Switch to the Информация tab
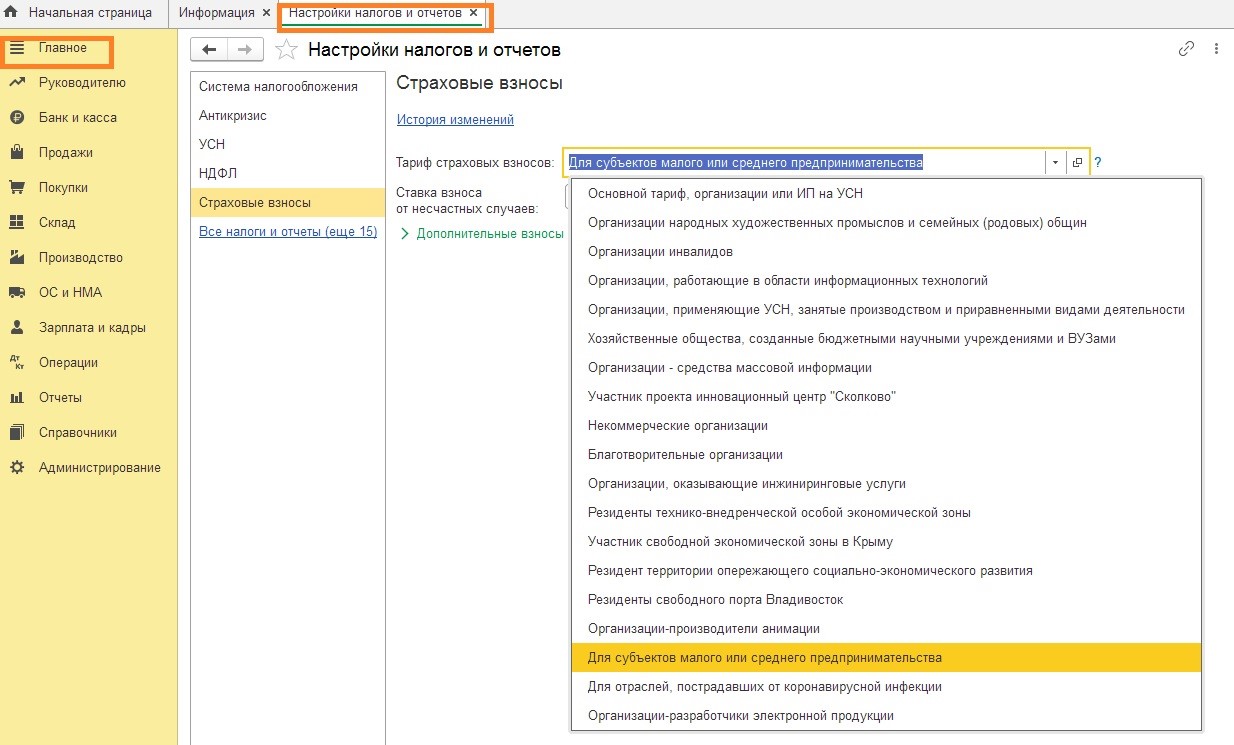 (x=217, y=13)
